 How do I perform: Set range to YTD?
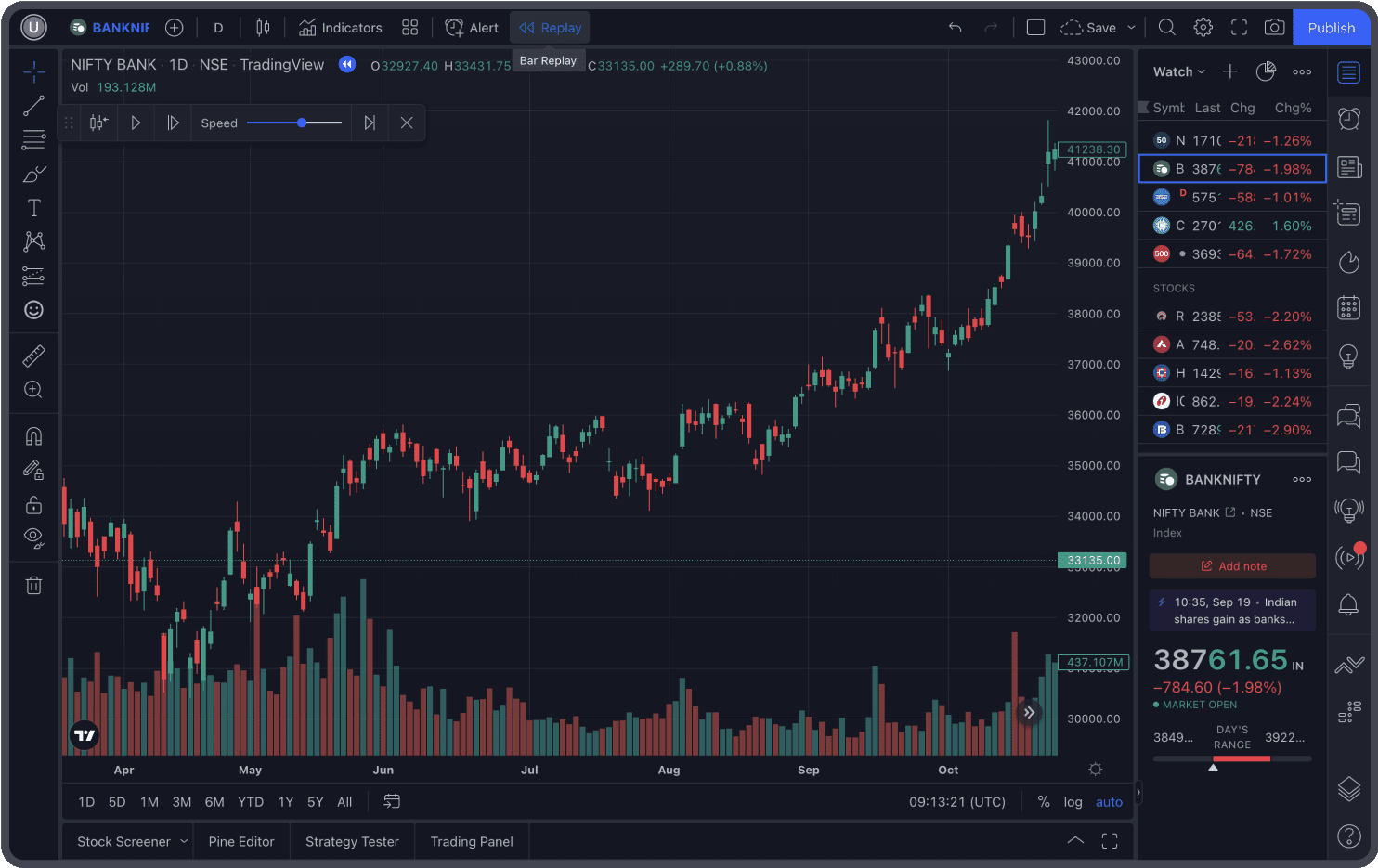tap(251, 802)
